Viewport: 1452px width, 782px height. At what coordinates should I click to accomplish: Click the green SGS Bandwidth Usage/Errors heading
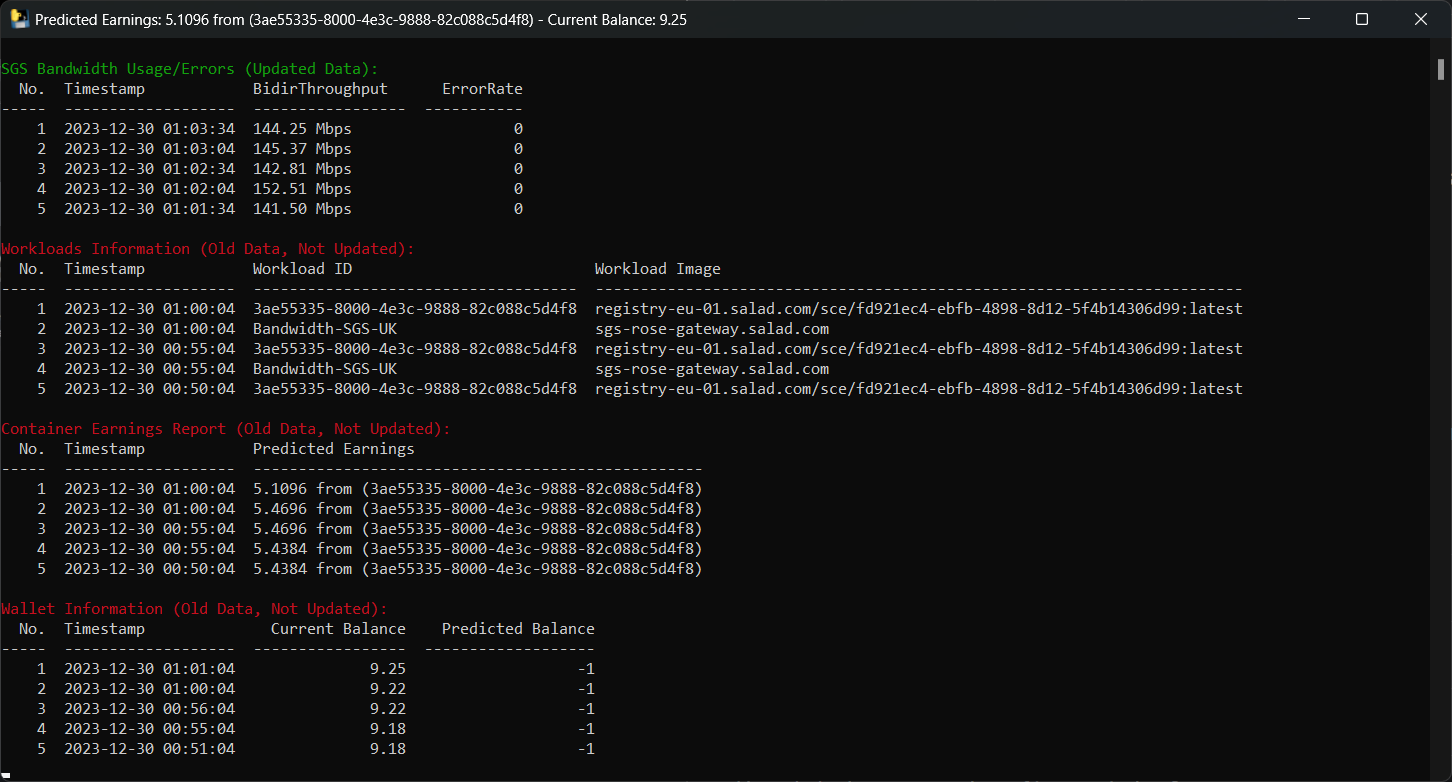189,69
